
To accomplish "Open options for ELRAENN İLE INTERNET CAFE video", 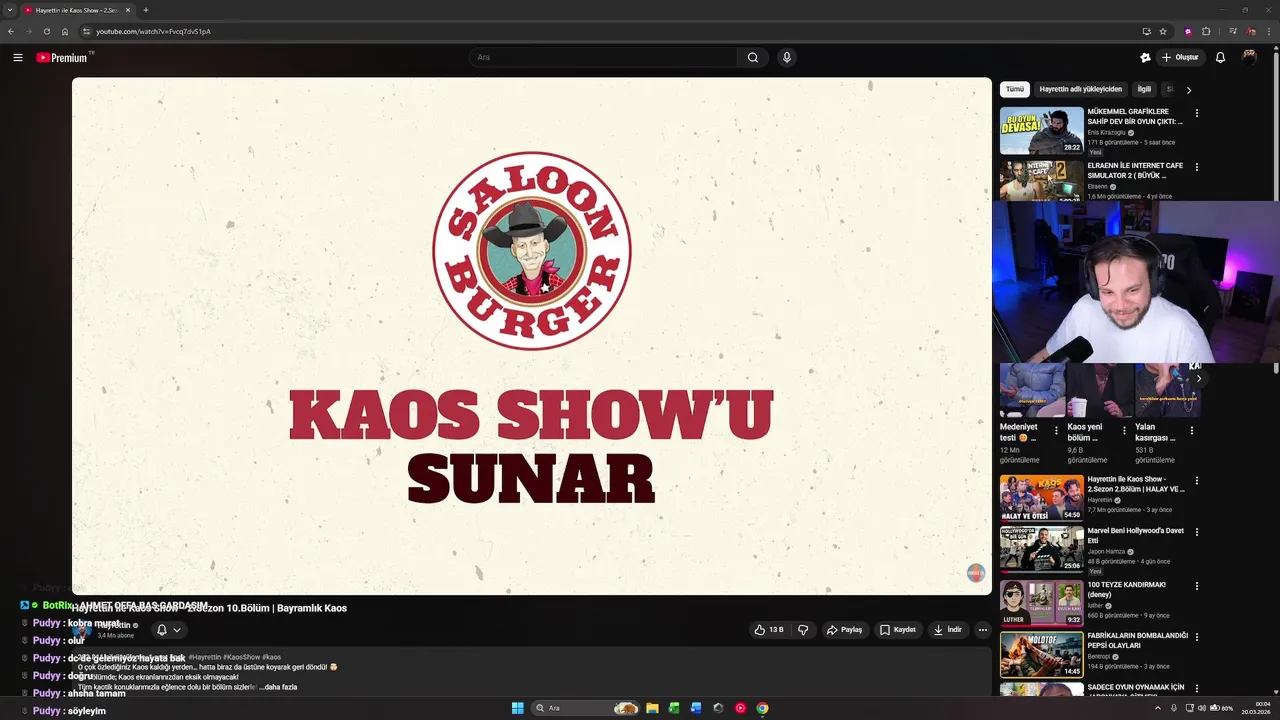I will (x=1196, y=167).
